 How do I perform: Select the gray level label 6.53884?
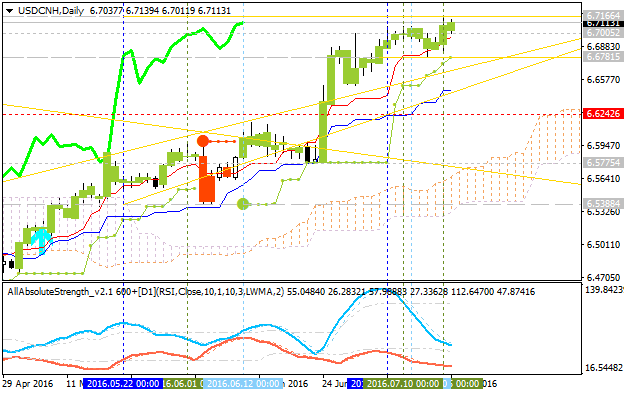pos(603,204)
